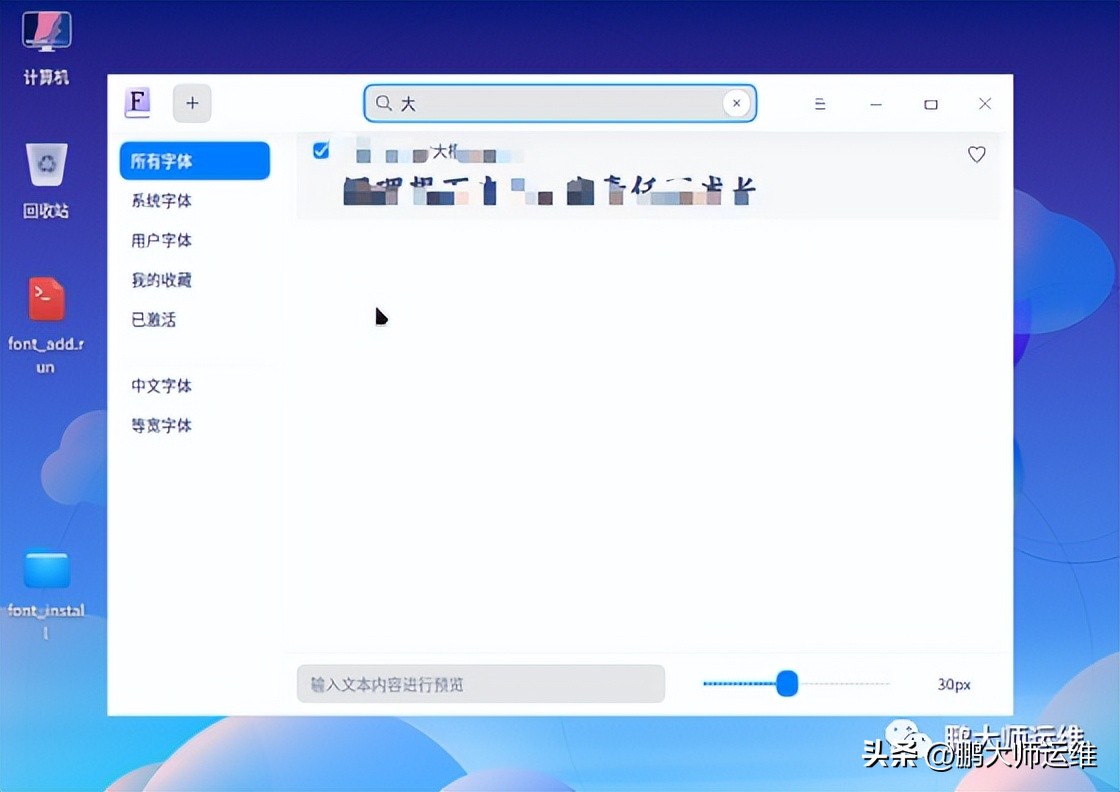Switch to 用户字体 category
The width and height of the screenshot is (1120, 792).
(x=160, y=240)
